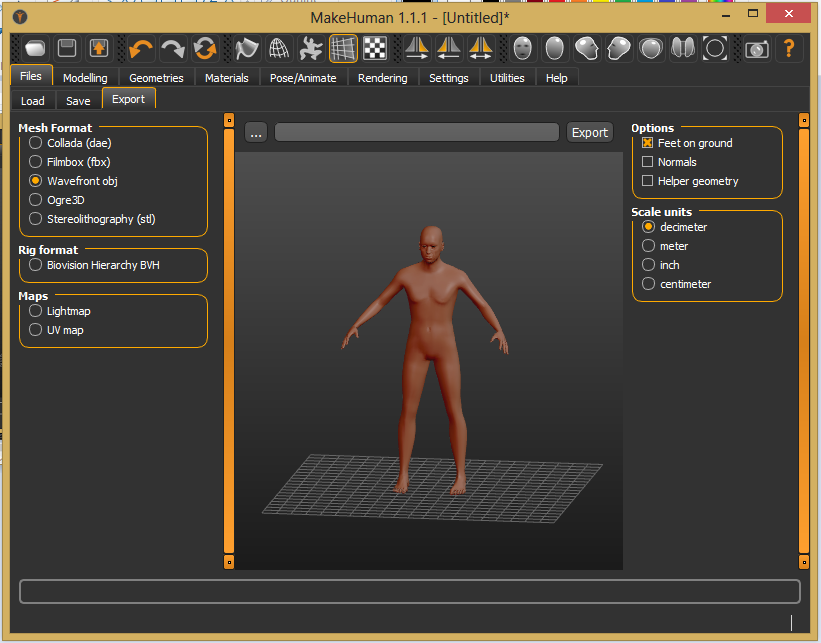The width and height of the screenshot is (821, 643).
Task: Click right scrollbar bottom arrow button
Action: pos(804,562)
